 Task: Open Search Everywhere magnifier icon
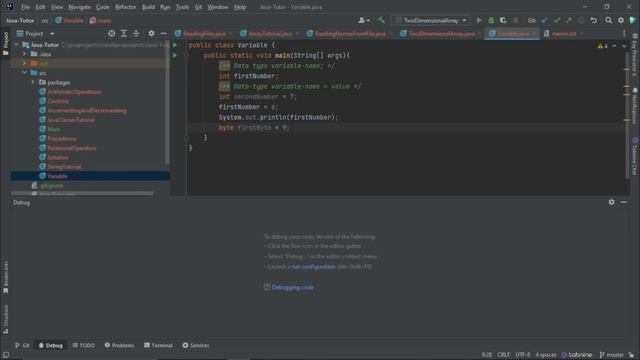tap(609, 20)
